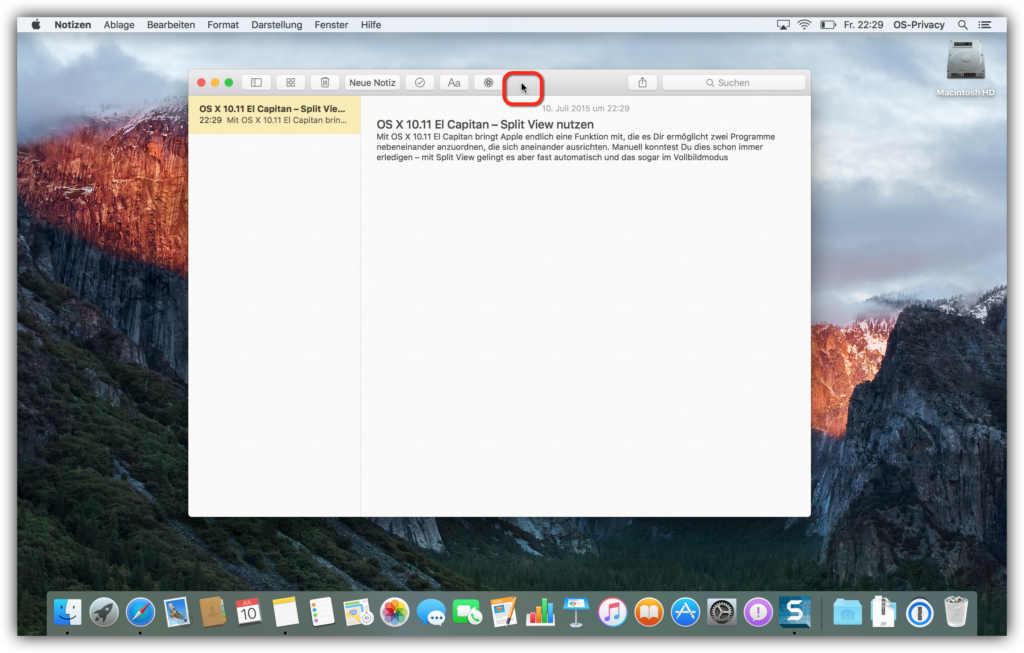
Task: Launch Keynote podium icon in Dock
Action: coord(576,613)
